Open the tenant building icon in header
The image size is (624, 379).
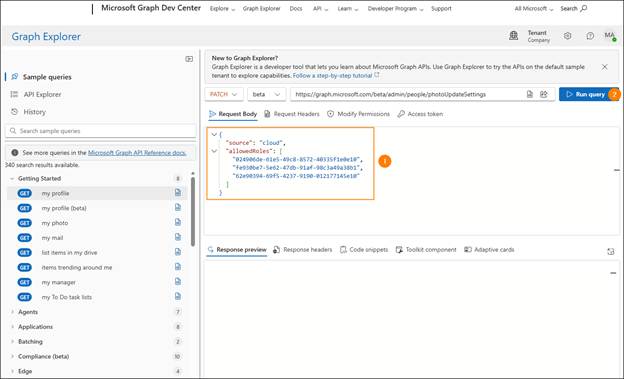[513, 36]
